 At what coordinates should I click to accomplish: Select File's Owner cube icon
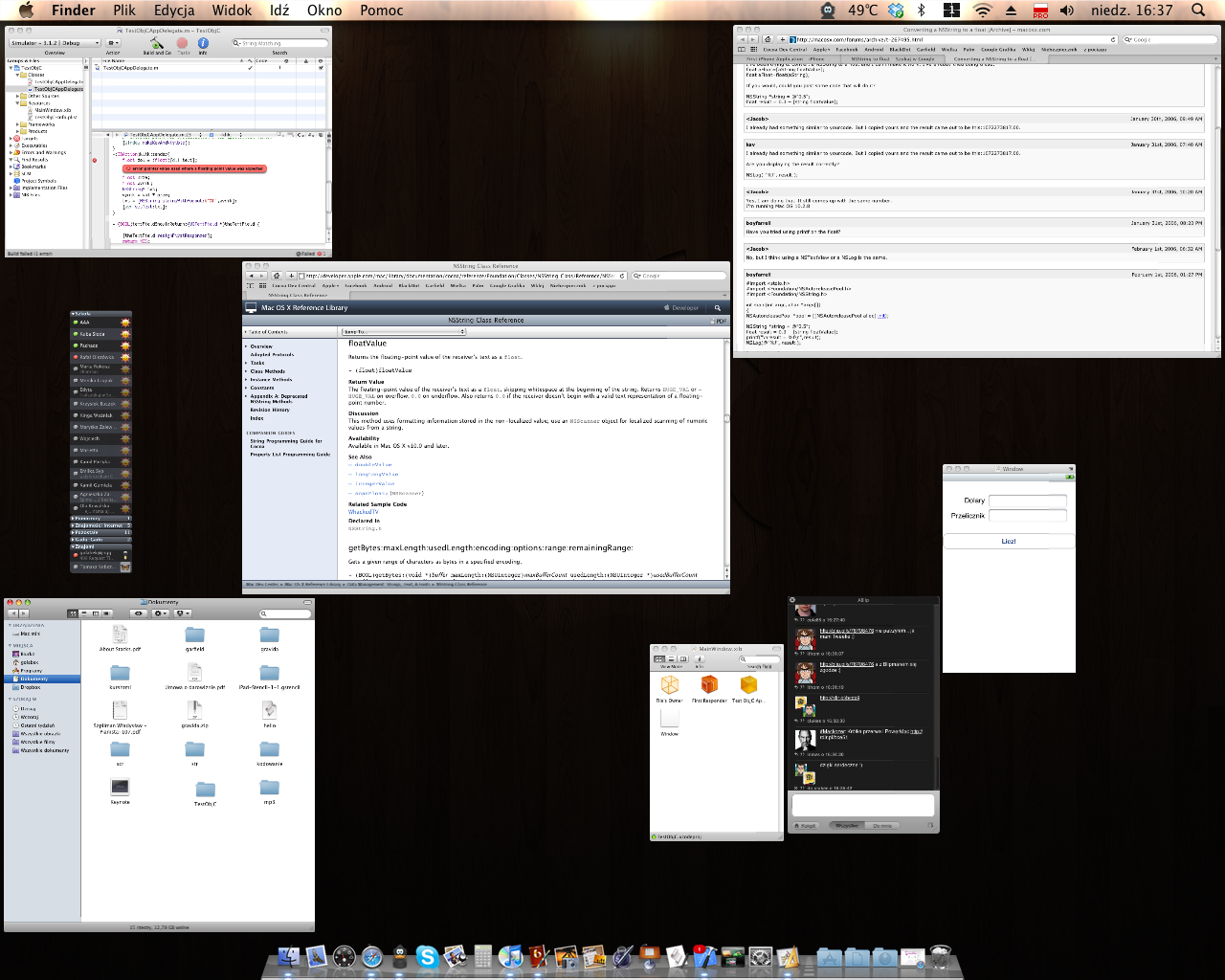click(x=669, y=685)
